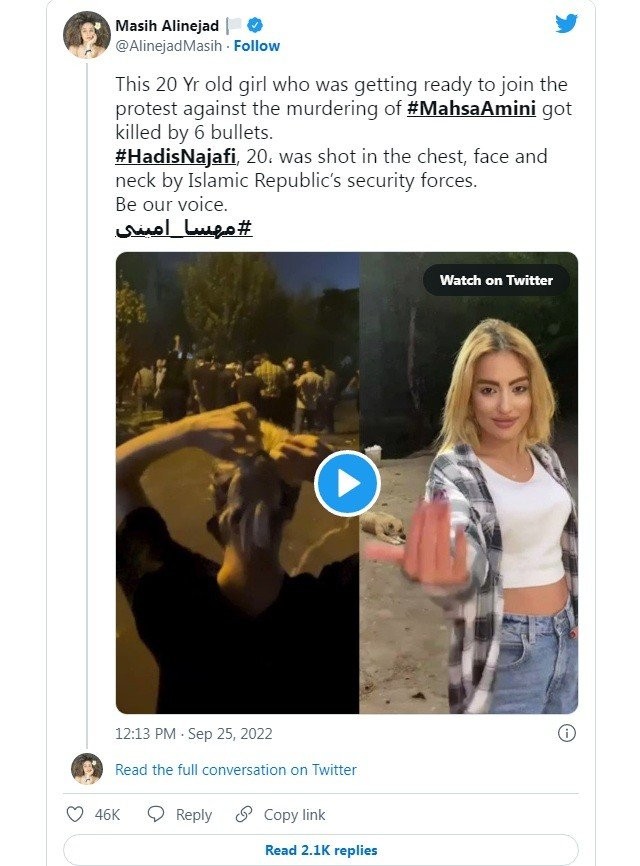This screenshot has height=866, width=640.
Task: Click the flag emoji beside the display name
Action: pyautogui.click(x=234, y=26)
